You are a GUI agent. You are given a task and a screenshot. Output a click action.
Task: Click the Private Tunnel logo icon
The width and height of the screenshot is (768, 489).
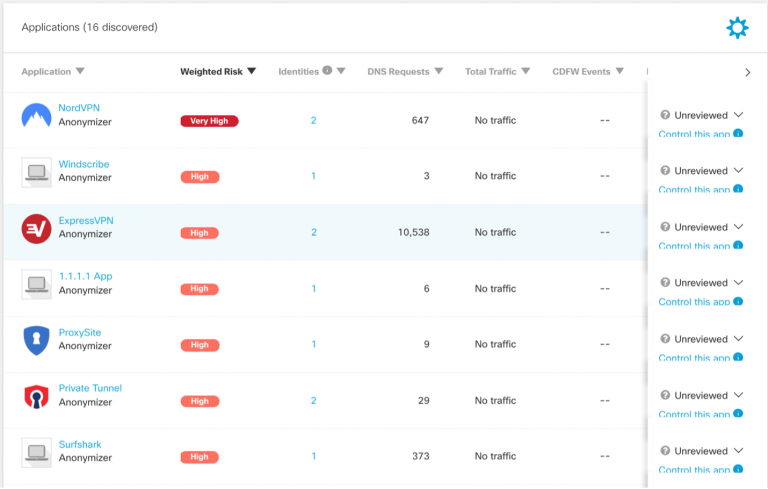[36, 397]
